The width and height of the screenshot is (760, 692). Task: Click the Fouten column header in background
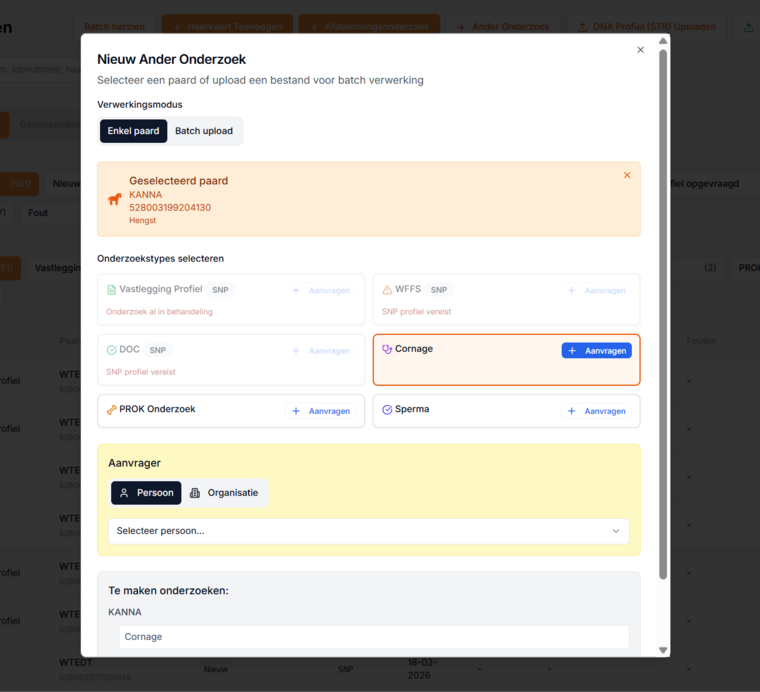click(x=701, y=341)
